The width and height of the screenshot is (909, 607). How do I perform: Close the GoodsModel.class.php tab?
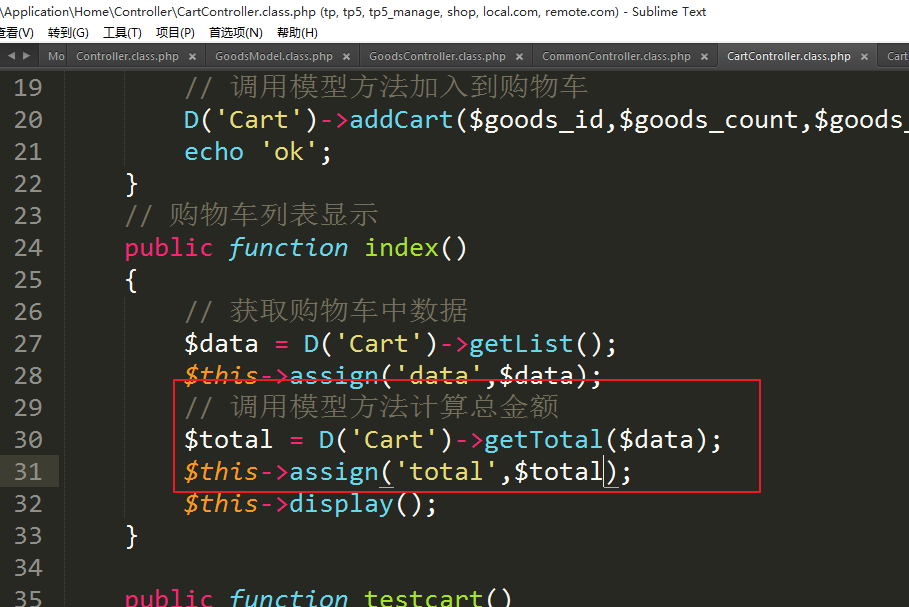(348, 57)
